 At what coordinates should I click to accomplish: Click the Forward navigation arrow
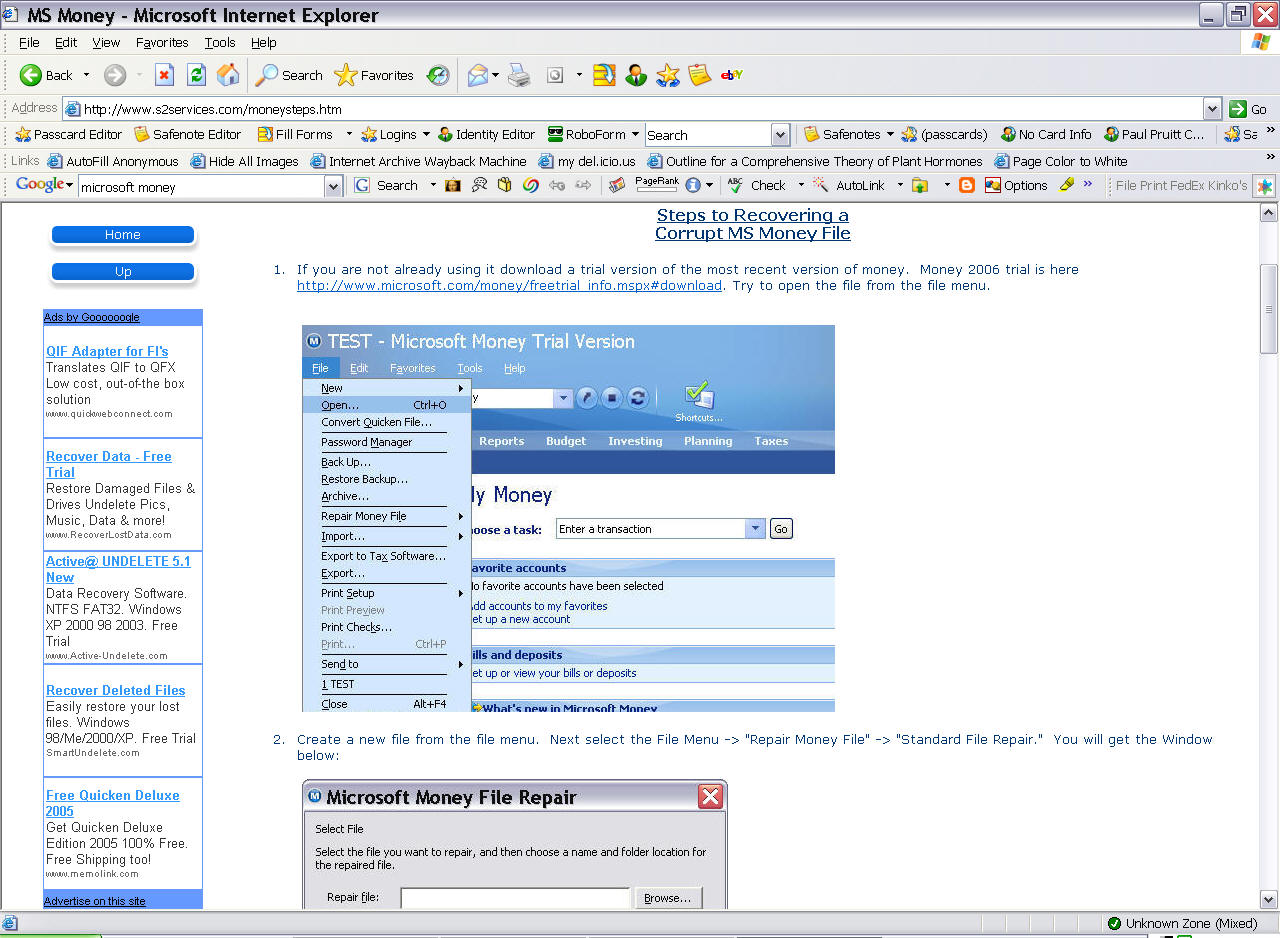pos(115,75)
